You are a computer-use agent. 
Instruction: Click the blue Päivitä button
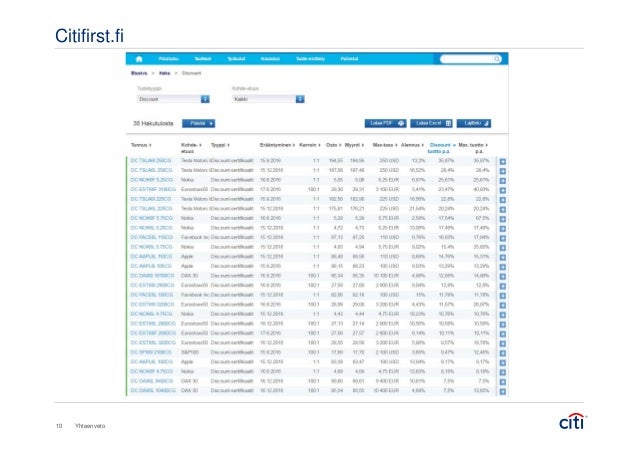point(199,123)
